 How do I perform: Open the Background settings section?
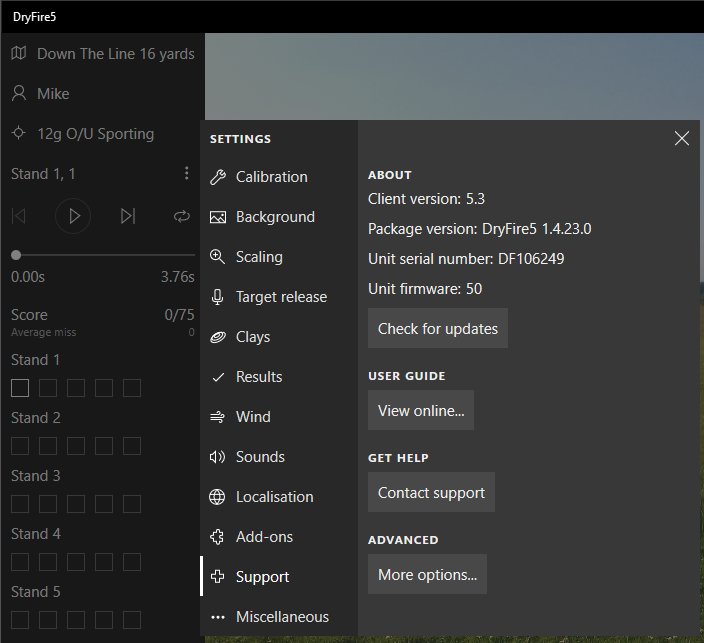[275, 217]
